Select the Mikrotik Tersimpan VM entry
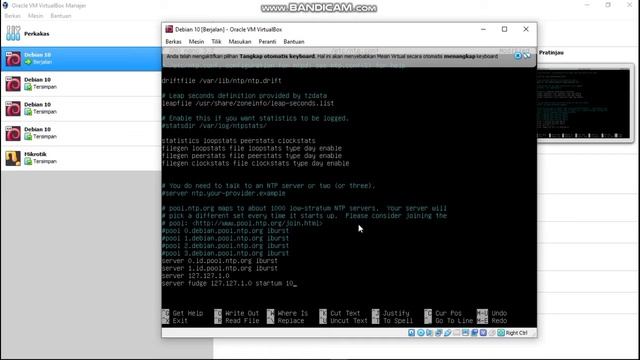The image size is (640, 360). coord(81,158)
